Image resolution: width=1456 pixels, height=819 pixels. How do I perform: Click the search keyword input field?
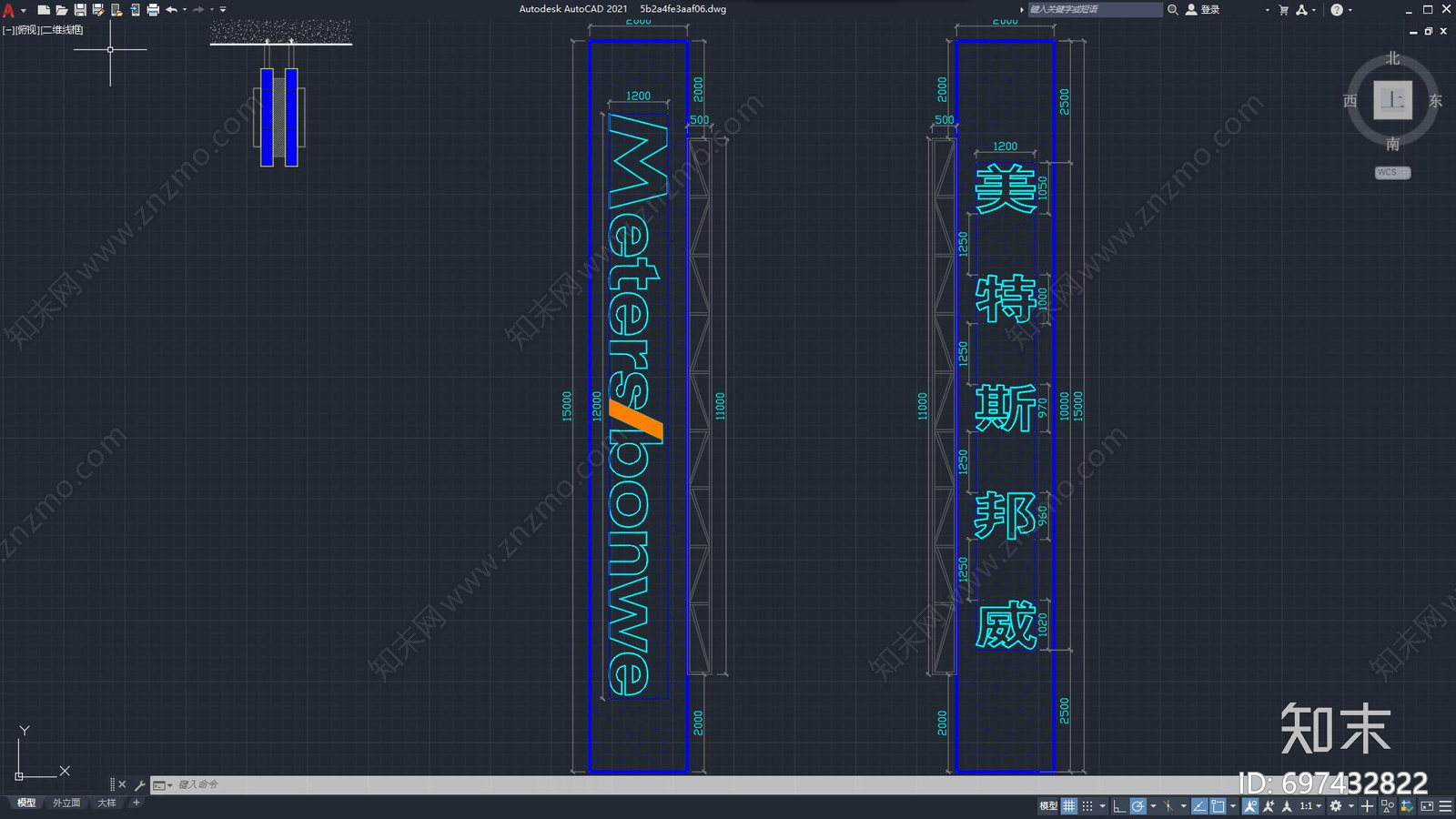click(1095, 9)
